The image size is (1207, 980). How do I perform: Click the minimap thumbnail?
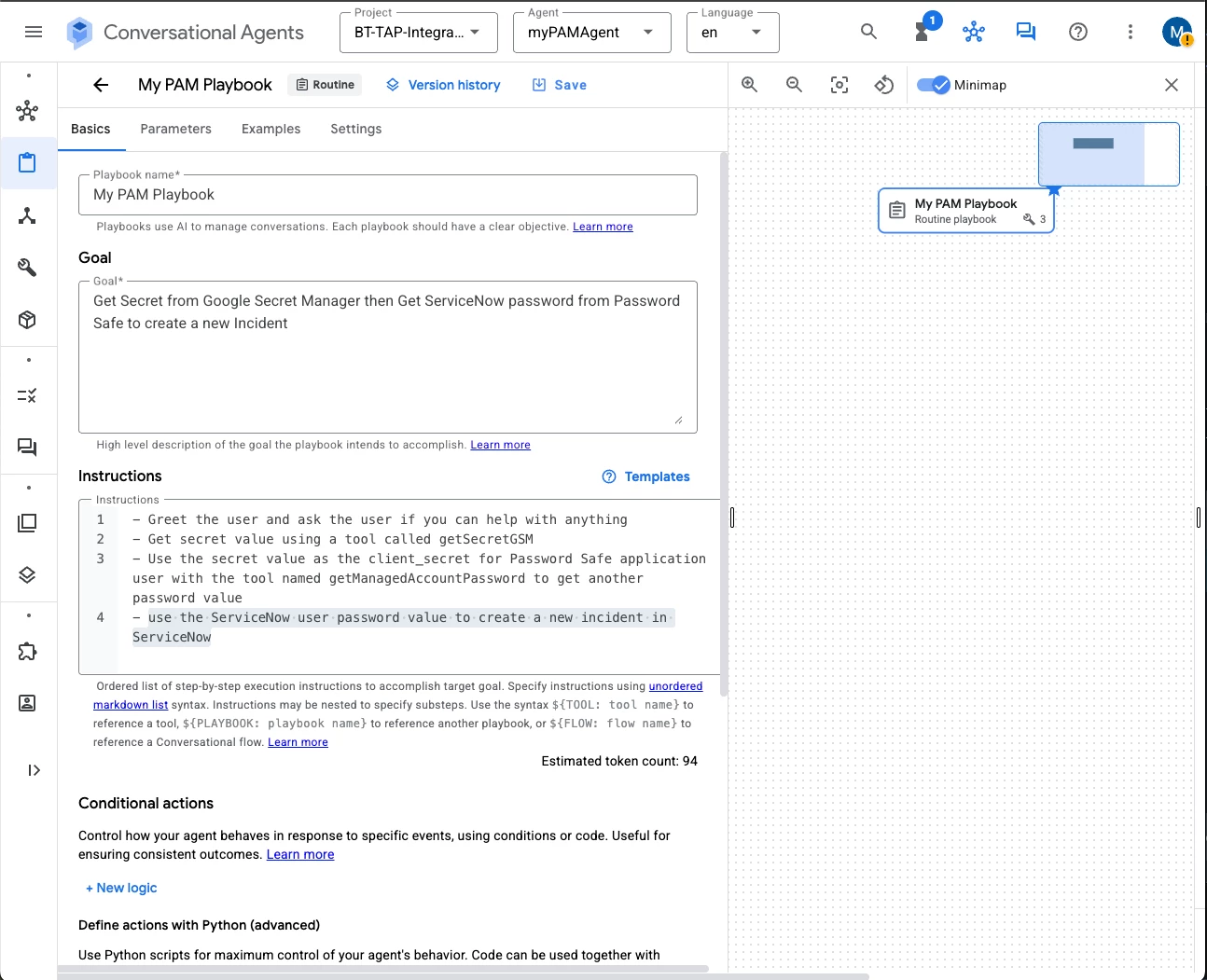1109,154
